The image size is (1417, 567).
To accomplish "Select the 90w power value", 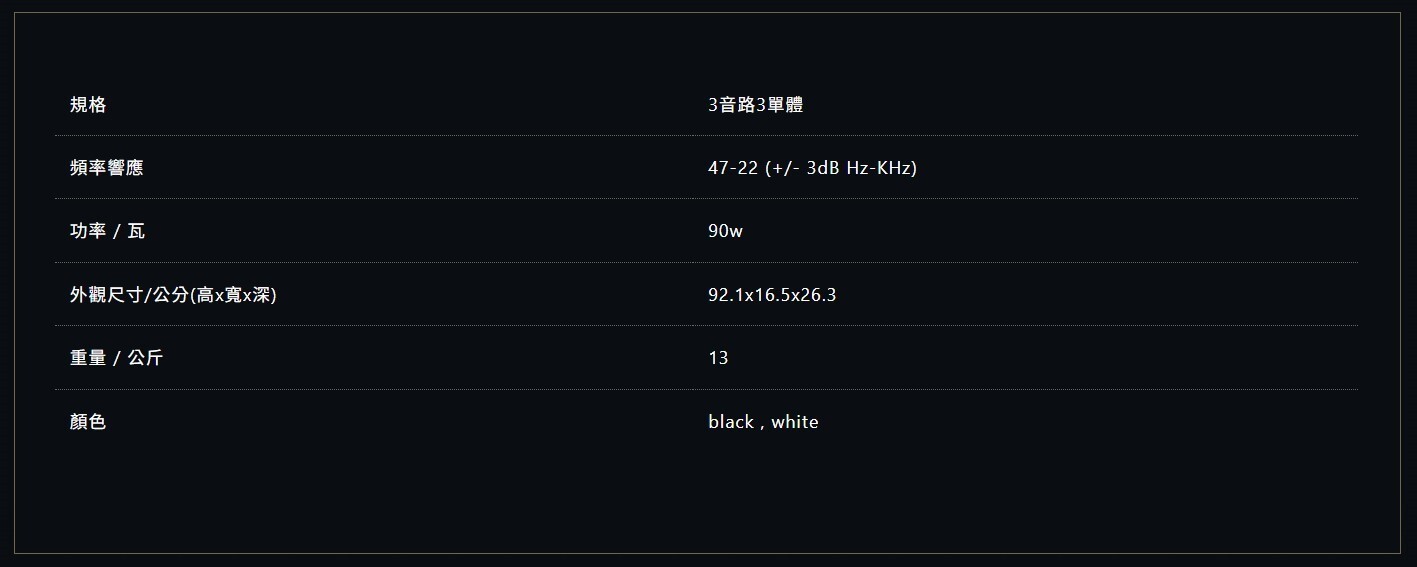I will tap(725, 231).
